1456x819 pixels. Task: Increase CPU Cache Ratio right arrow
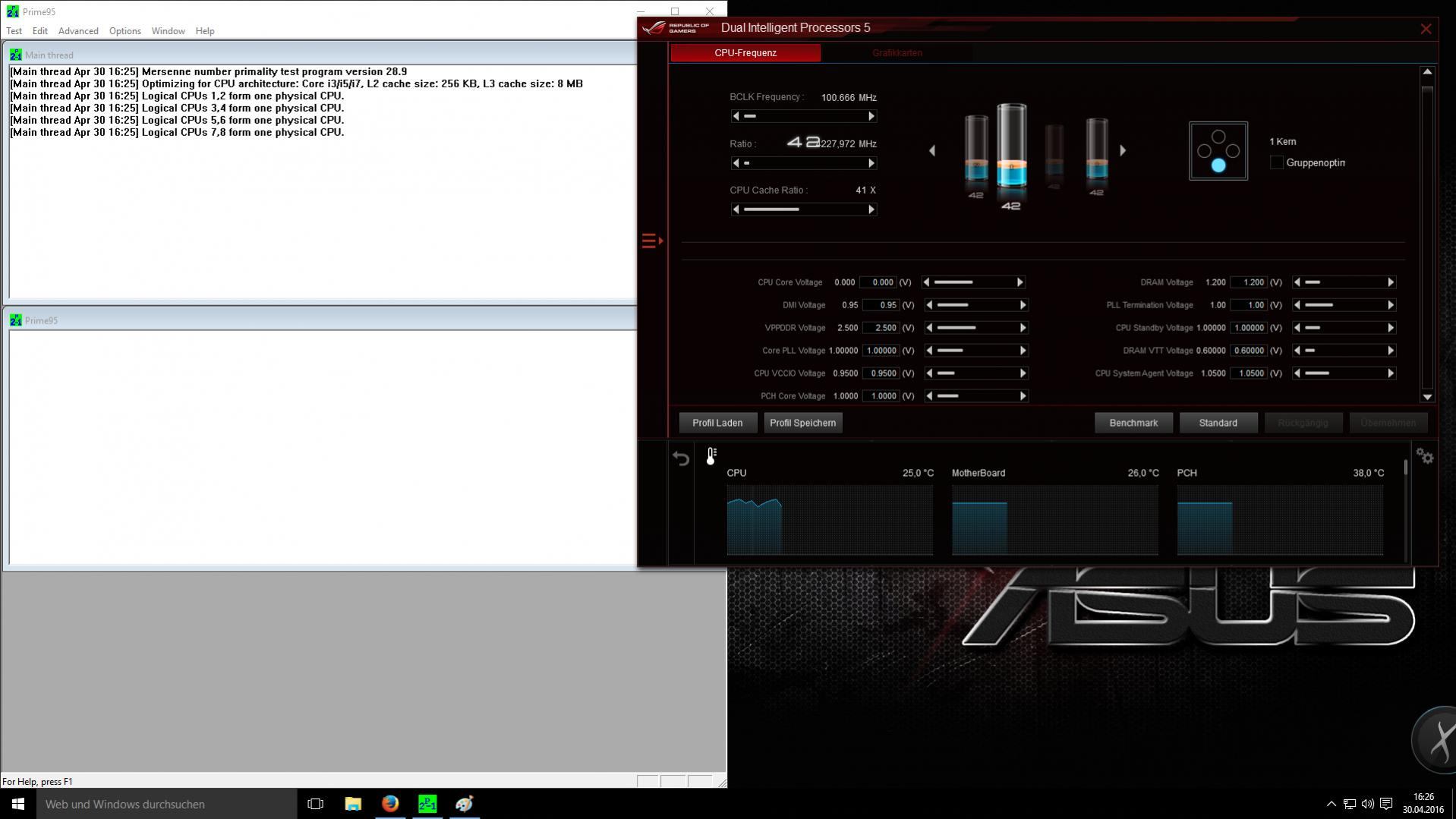coord(871,209)
